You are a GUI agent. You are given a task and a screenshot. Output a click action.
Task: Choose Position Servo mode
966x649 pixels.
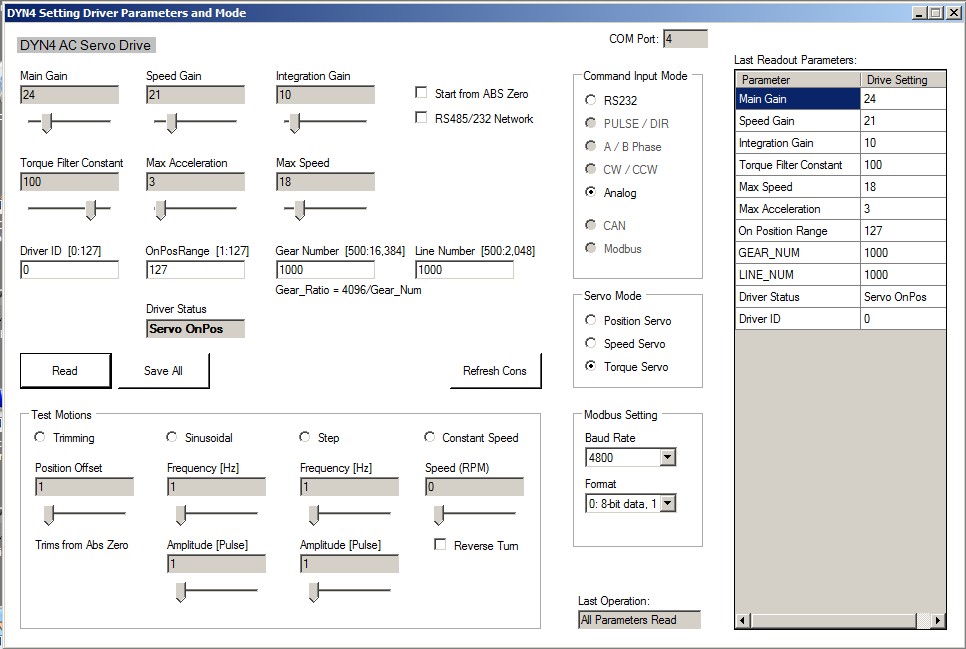[x=591, y=321]
